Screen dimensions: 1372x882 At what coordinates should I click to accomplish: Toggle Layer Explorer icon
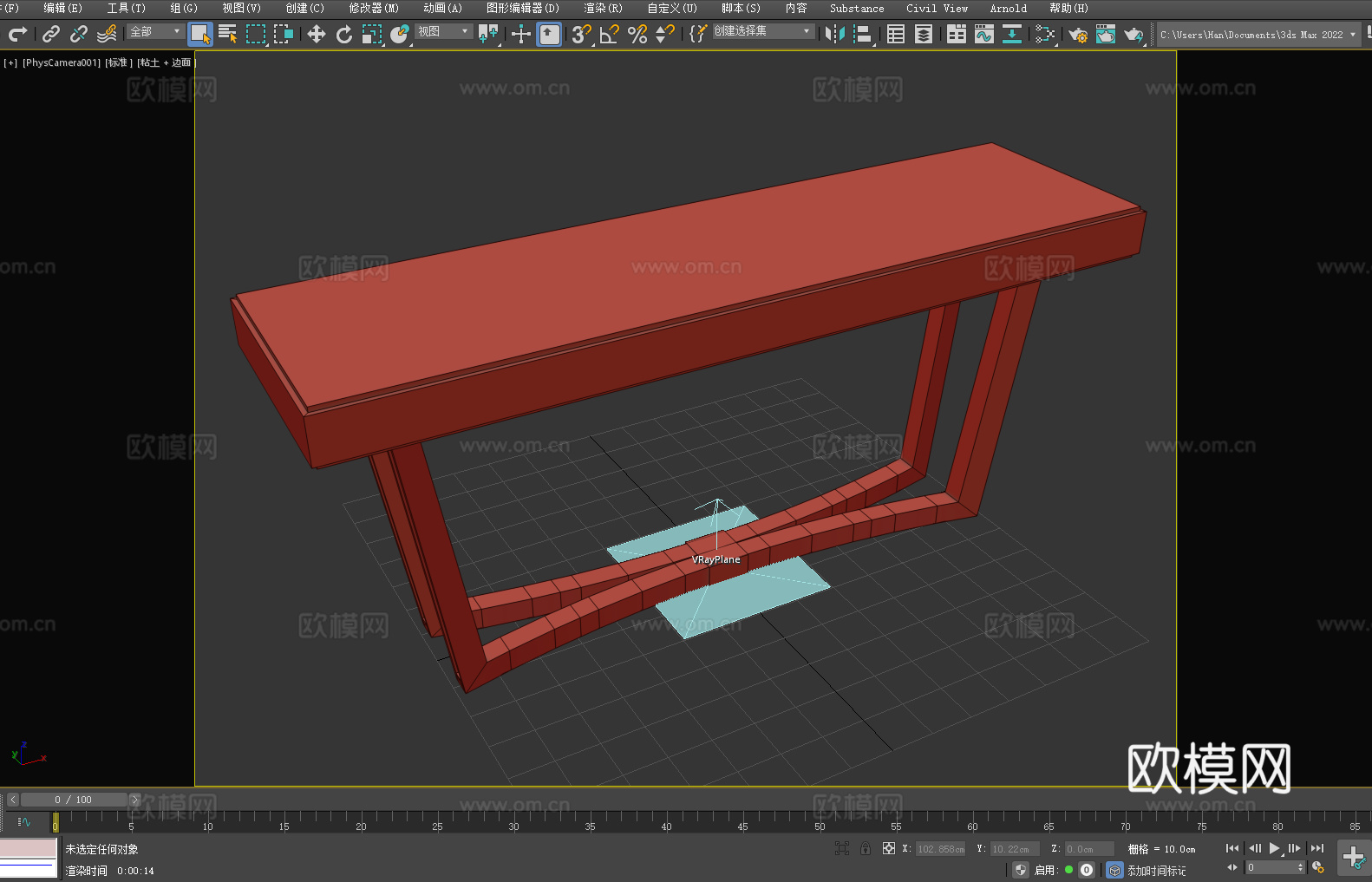pyautogui.click(x=924, y=34)
